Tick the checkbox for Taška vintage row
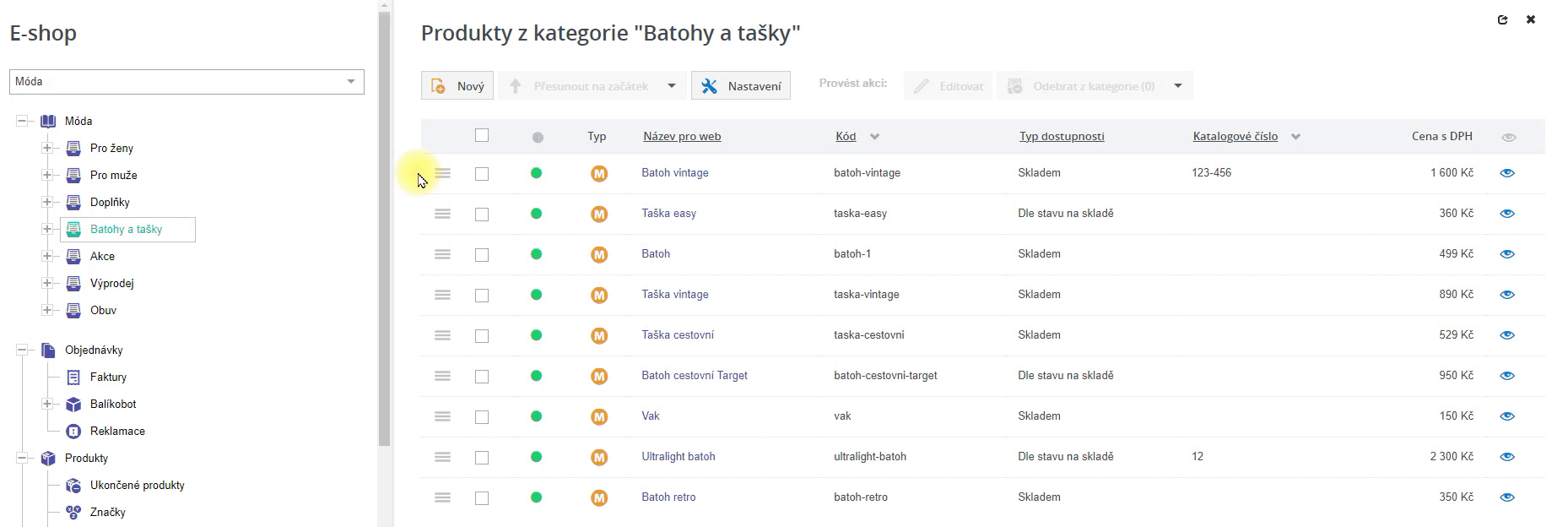The image size is (1568, 527). 482,296
